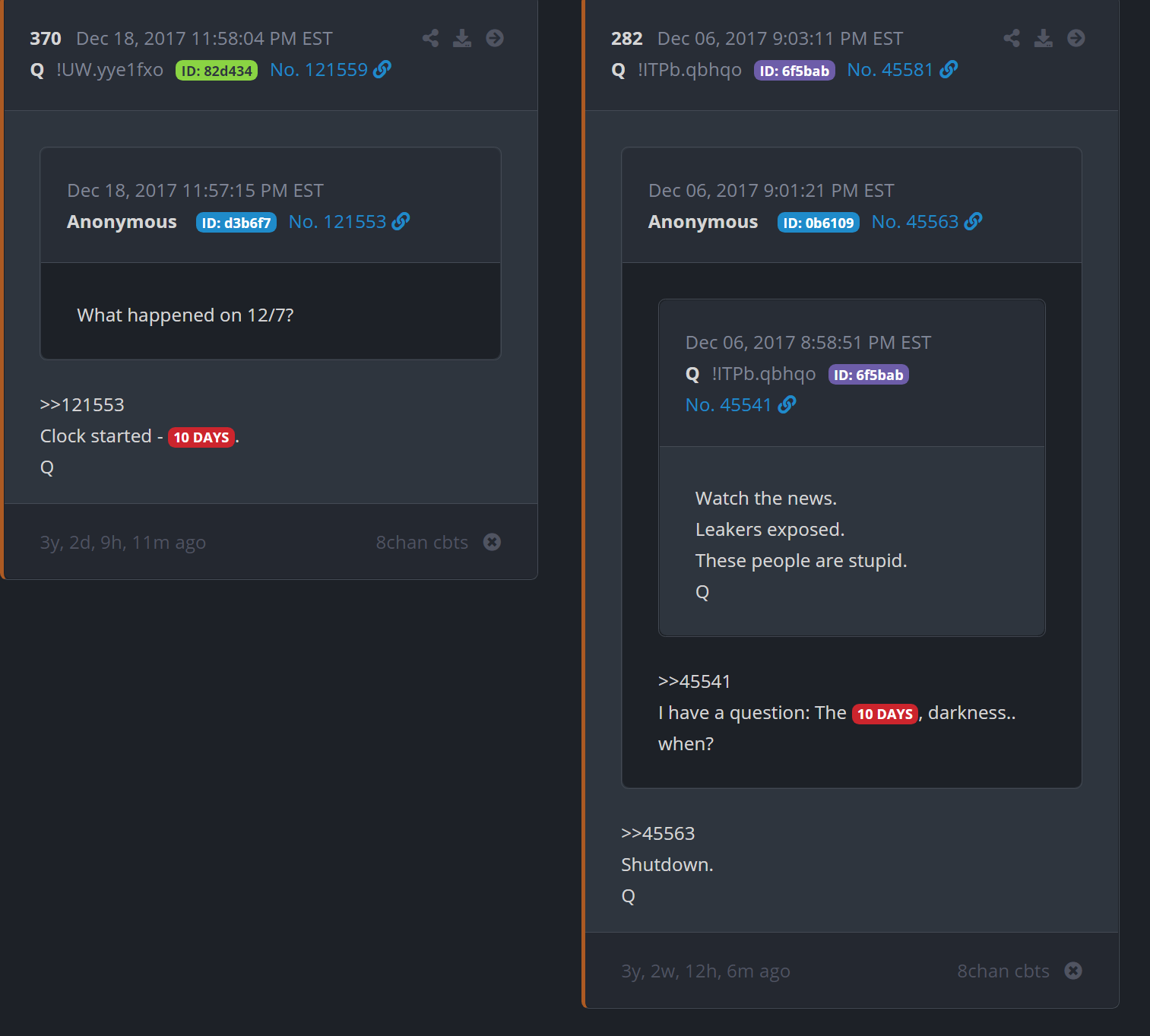
Task: Click tripcode !ITPb.qbhqo in post 282 header
Action: tap(690, 70)
